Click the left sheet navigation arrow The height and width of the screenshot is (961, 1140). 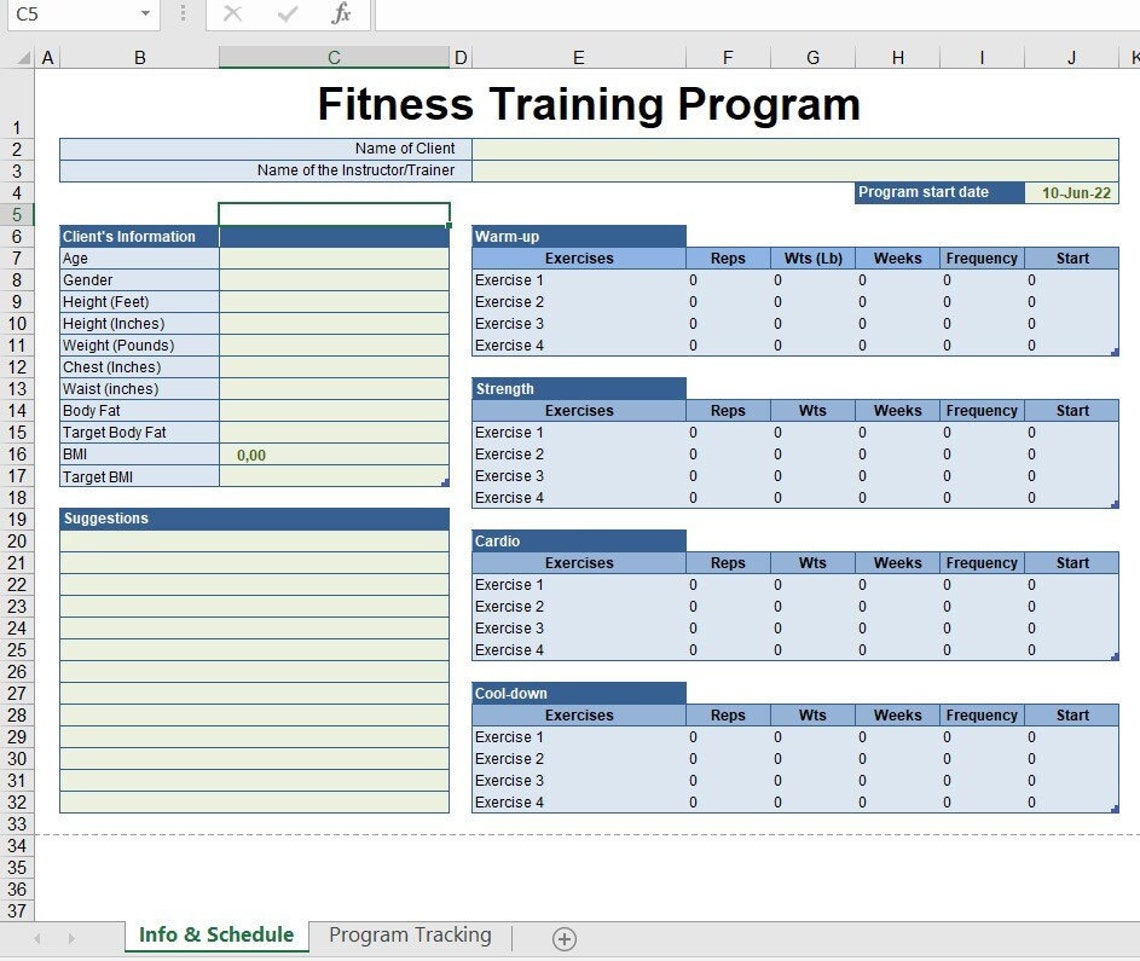coord(37,938)
